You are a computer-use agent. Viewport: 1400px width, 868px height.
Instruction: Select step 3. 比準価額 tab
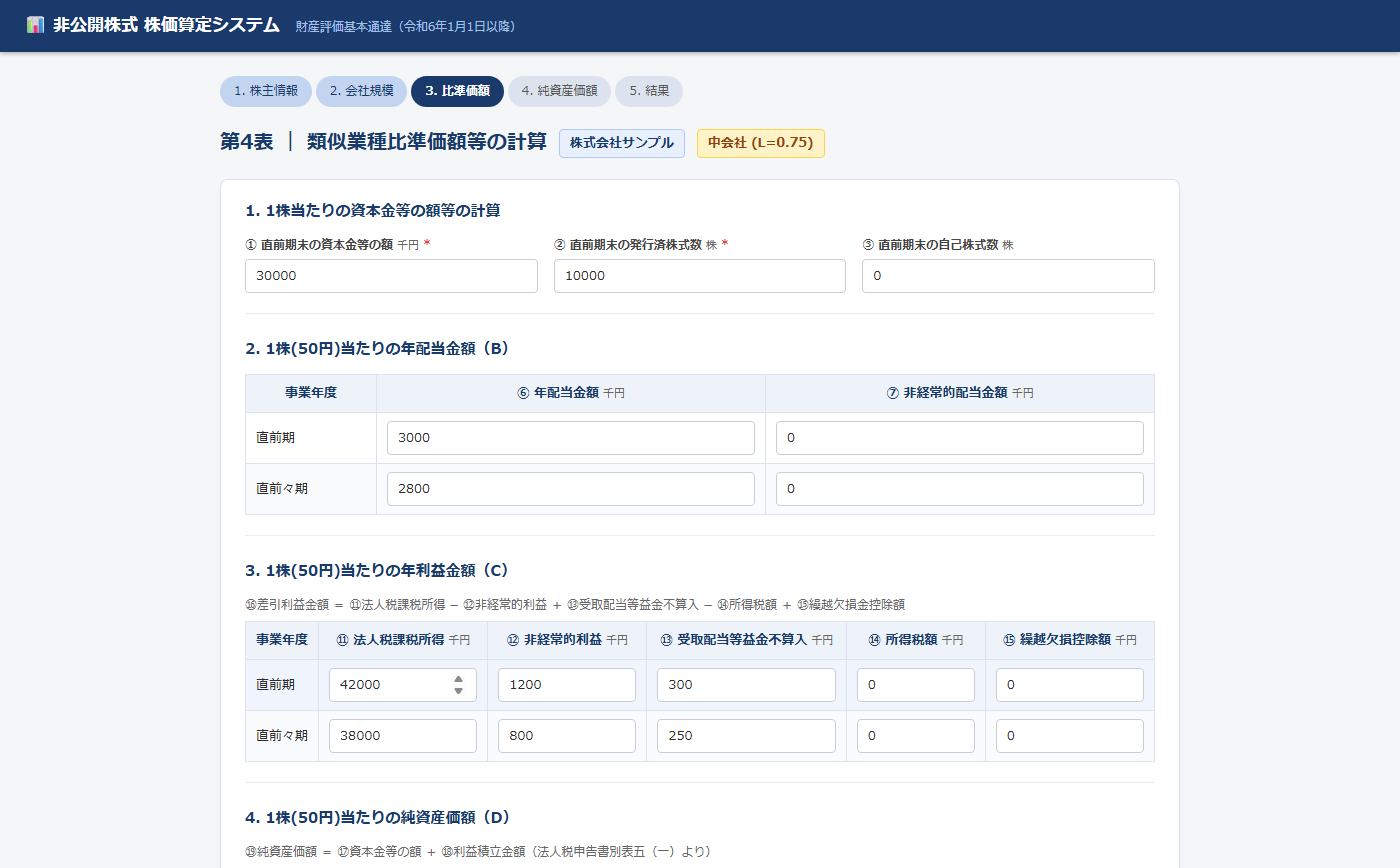[x=457, y=91]
